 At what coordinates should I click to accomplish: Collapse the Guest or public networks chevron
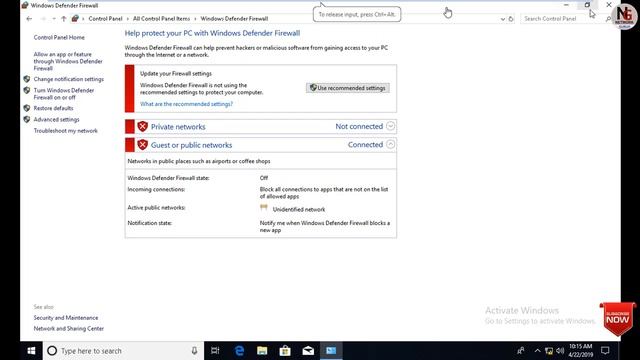click(390, 144)
